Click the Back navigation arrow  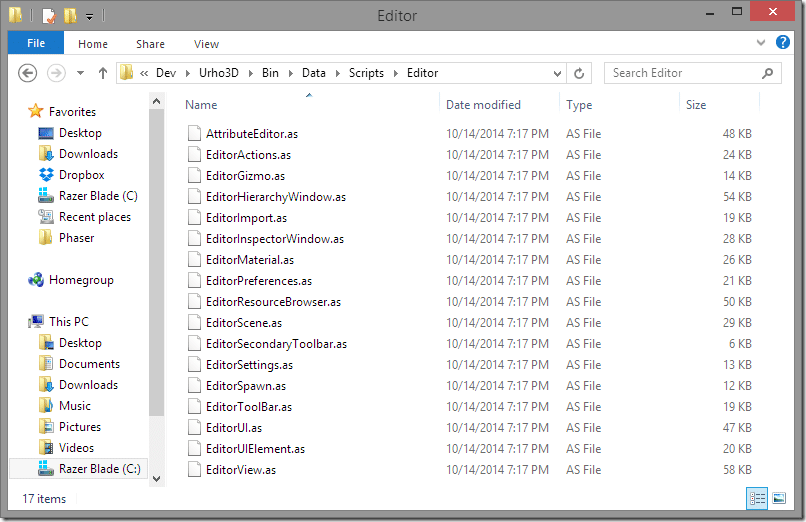tap(28, 73)
